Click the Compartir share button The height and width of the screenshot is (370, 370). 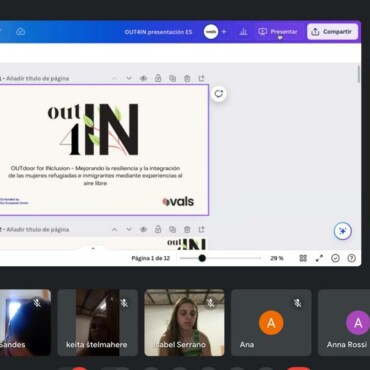click(332, 32)
